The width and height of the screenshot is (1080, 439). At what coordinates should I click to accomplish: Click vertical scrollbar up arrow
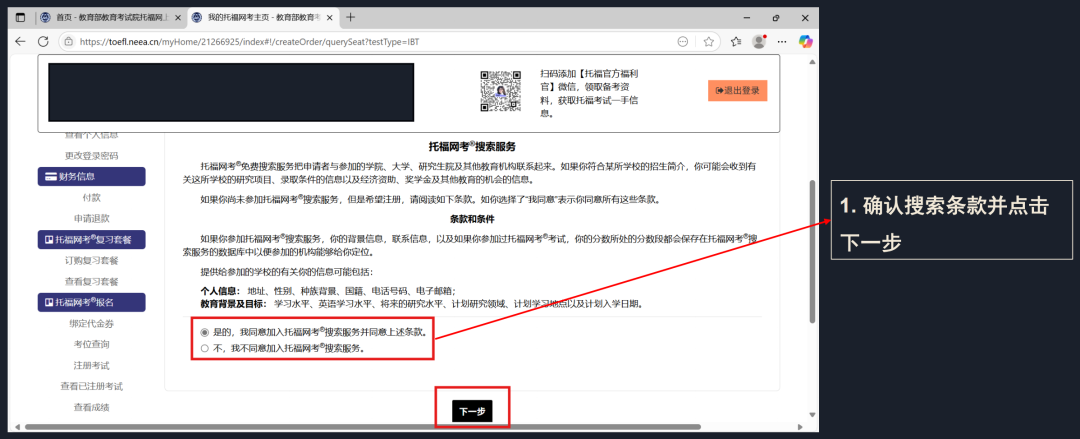812,61
